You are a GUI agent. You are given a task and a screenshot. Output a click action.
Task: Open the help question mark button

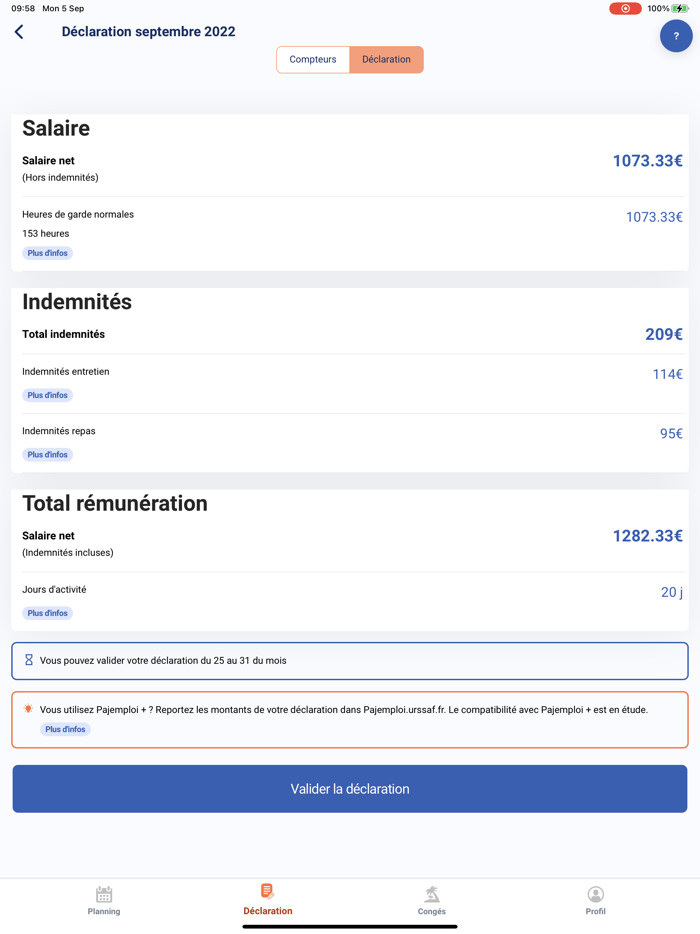[x=676, y=36]
